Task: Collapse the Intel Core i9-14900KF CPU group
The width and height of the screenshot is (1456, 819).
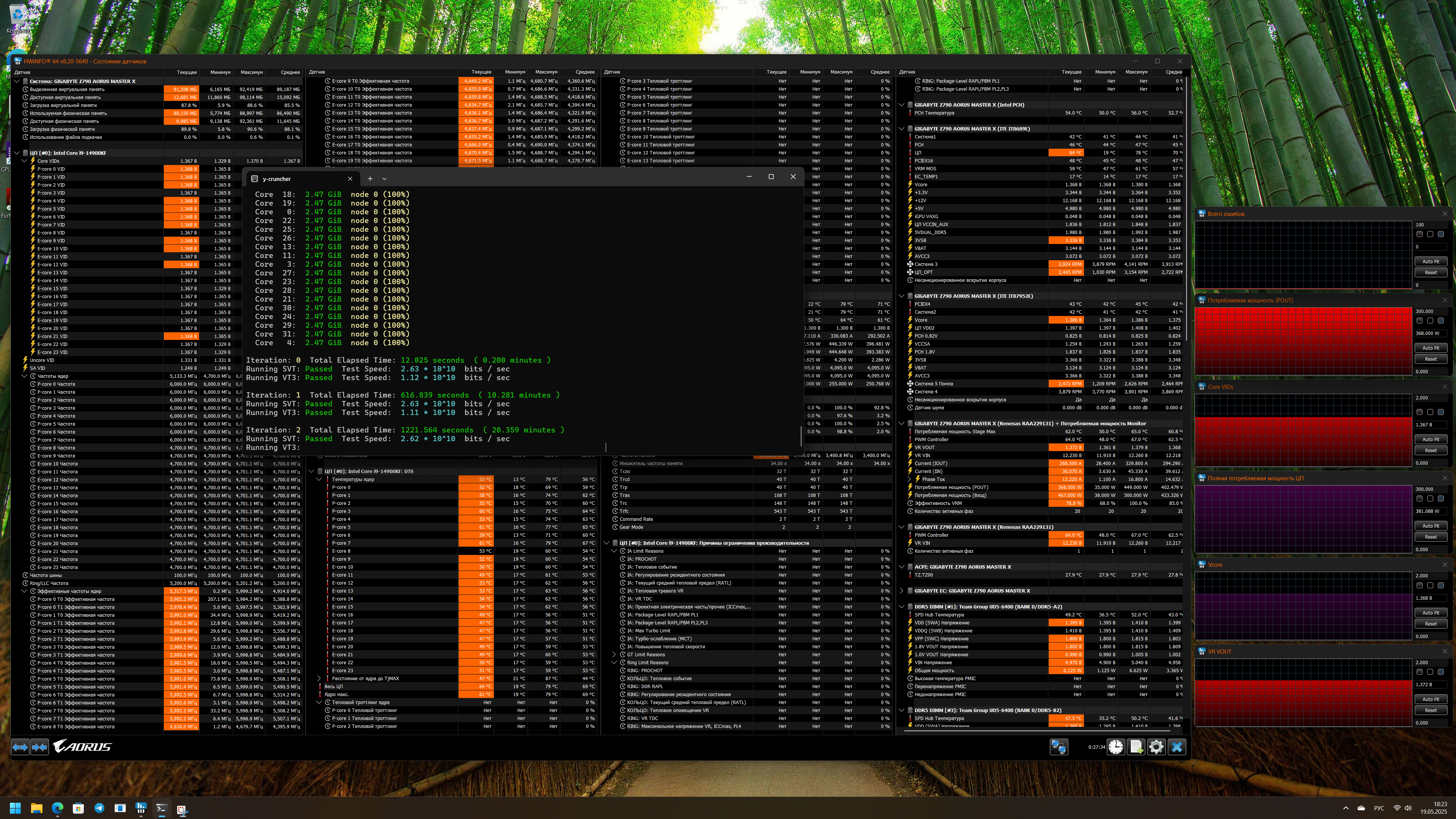Action: point(17,153)
